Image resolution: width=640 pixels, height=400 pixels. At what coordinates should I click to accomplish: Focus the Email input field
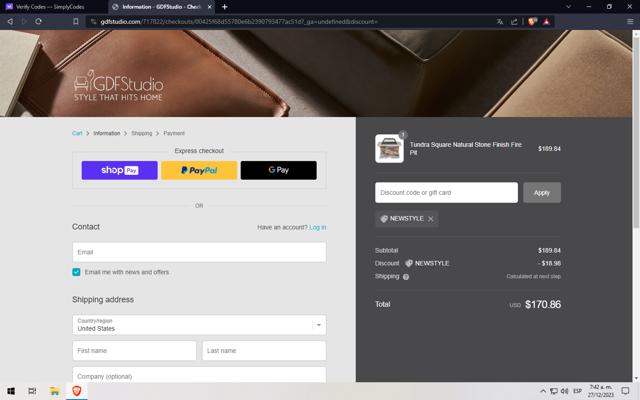[199, 252]
